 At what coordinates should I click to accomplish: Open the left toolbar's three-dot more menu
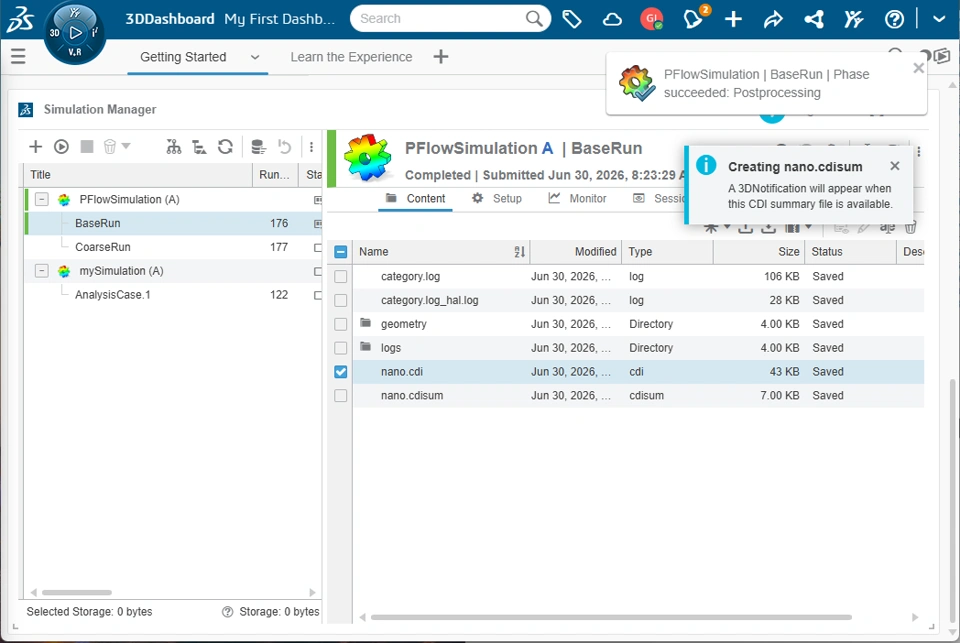[311, 146]
